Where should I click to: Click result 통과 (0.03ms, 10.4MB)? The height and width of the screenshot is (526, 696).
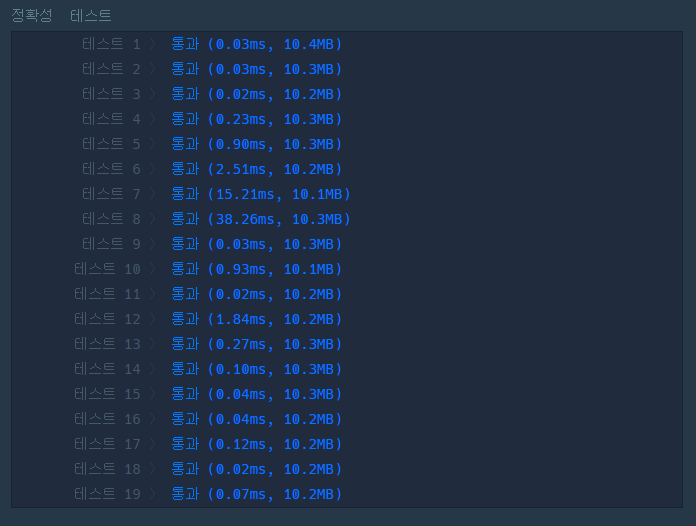(257, 44)
